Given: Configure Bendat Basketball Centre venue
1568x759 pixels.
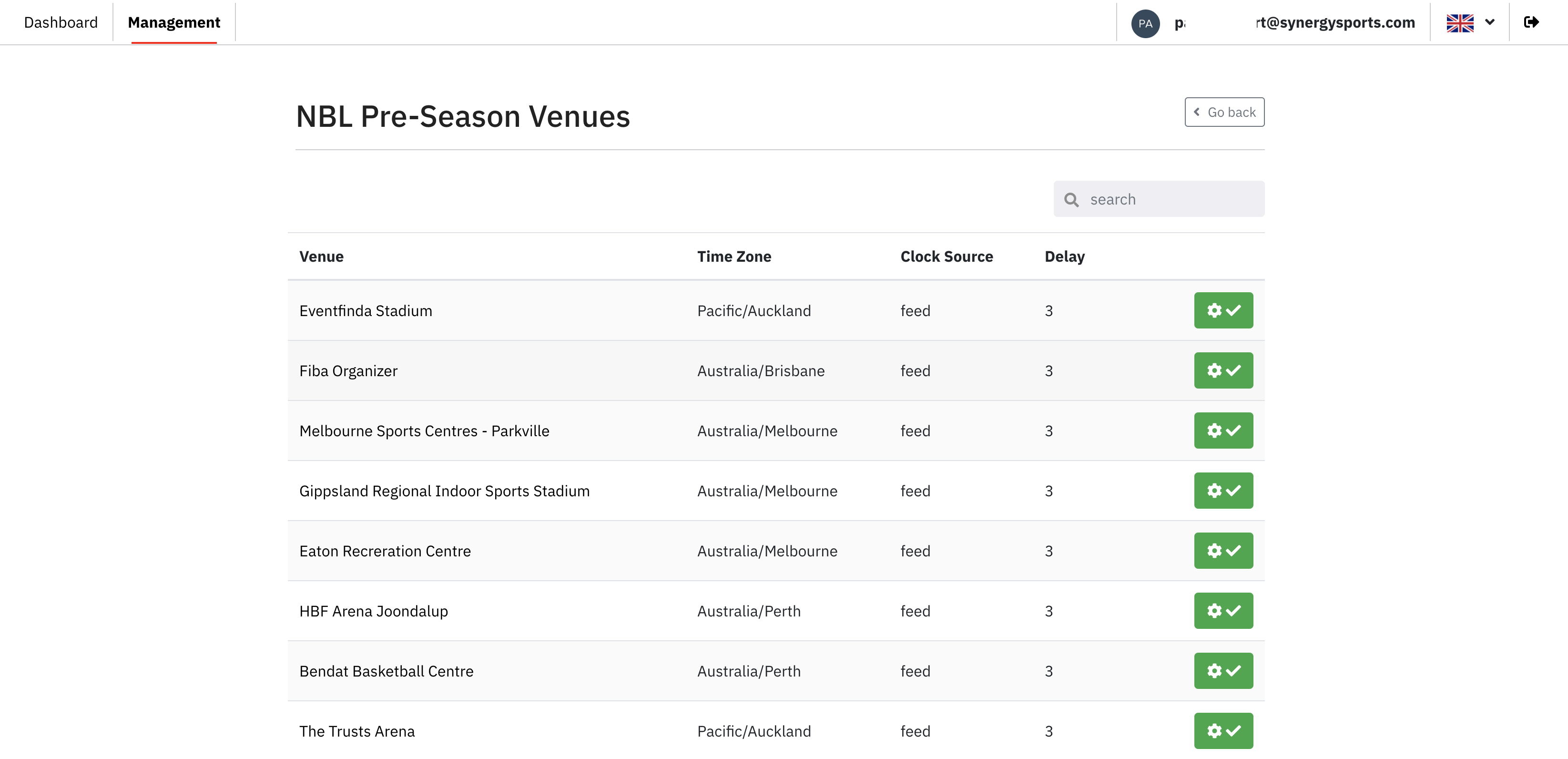Looking at the screenshot, I should [1223, 671].
